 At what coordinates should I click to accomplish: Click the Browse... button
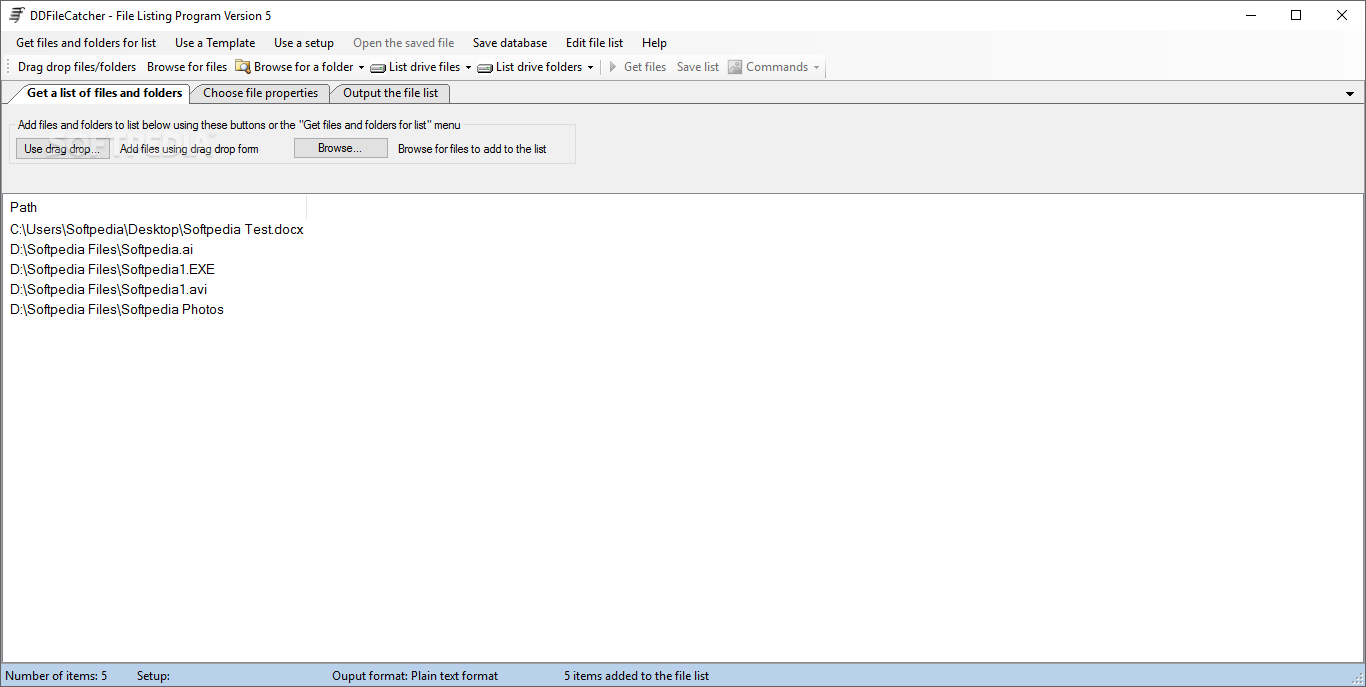pos(340,148)
